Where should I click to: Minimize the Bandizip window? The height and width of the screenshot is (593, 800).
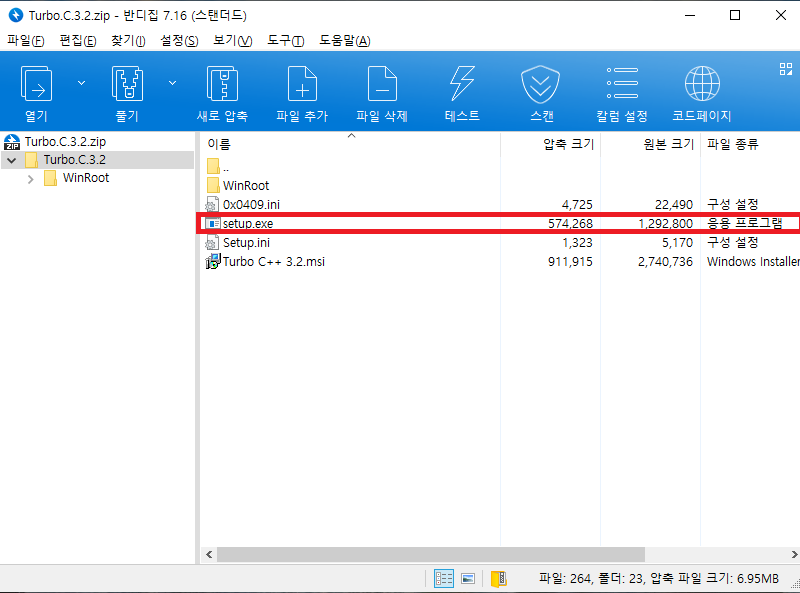(690, 15)
